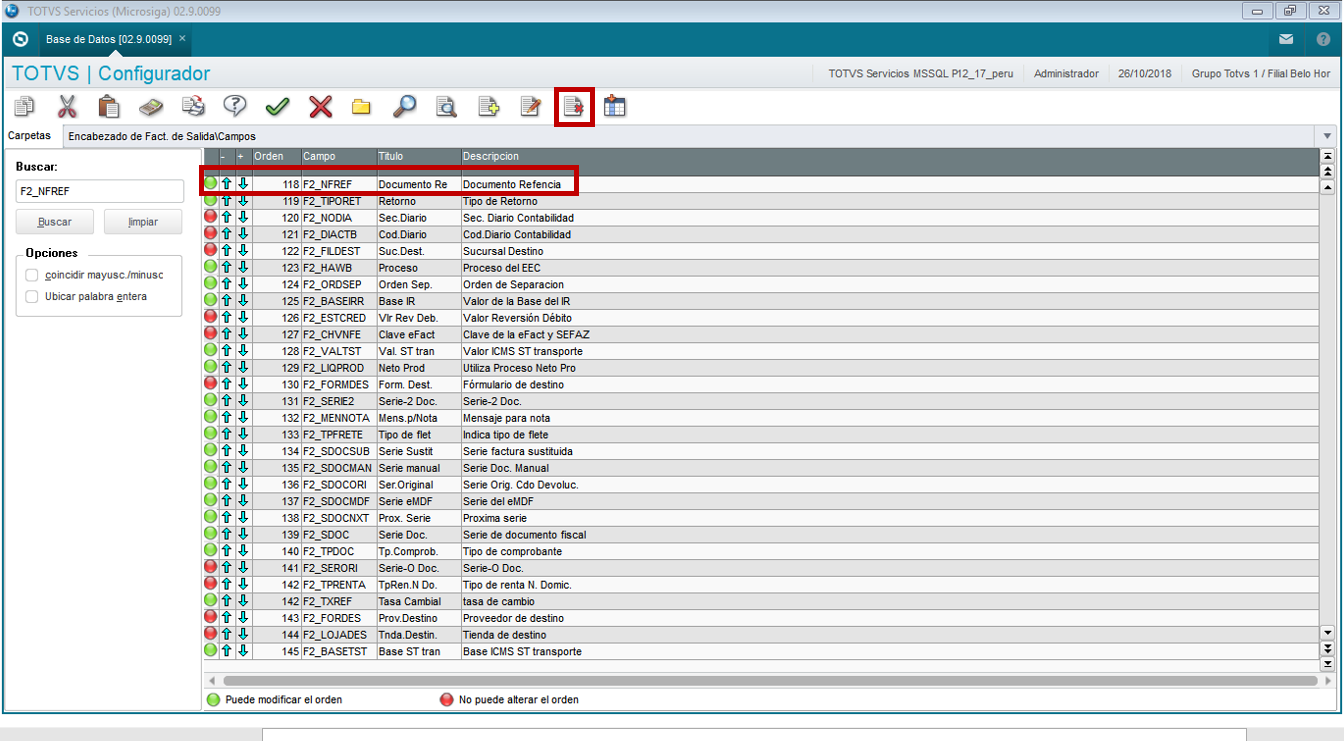Select the F2_CHVNFE field cell
The width and height of the screenshot is (1344, 741).
tap(338, 334)
